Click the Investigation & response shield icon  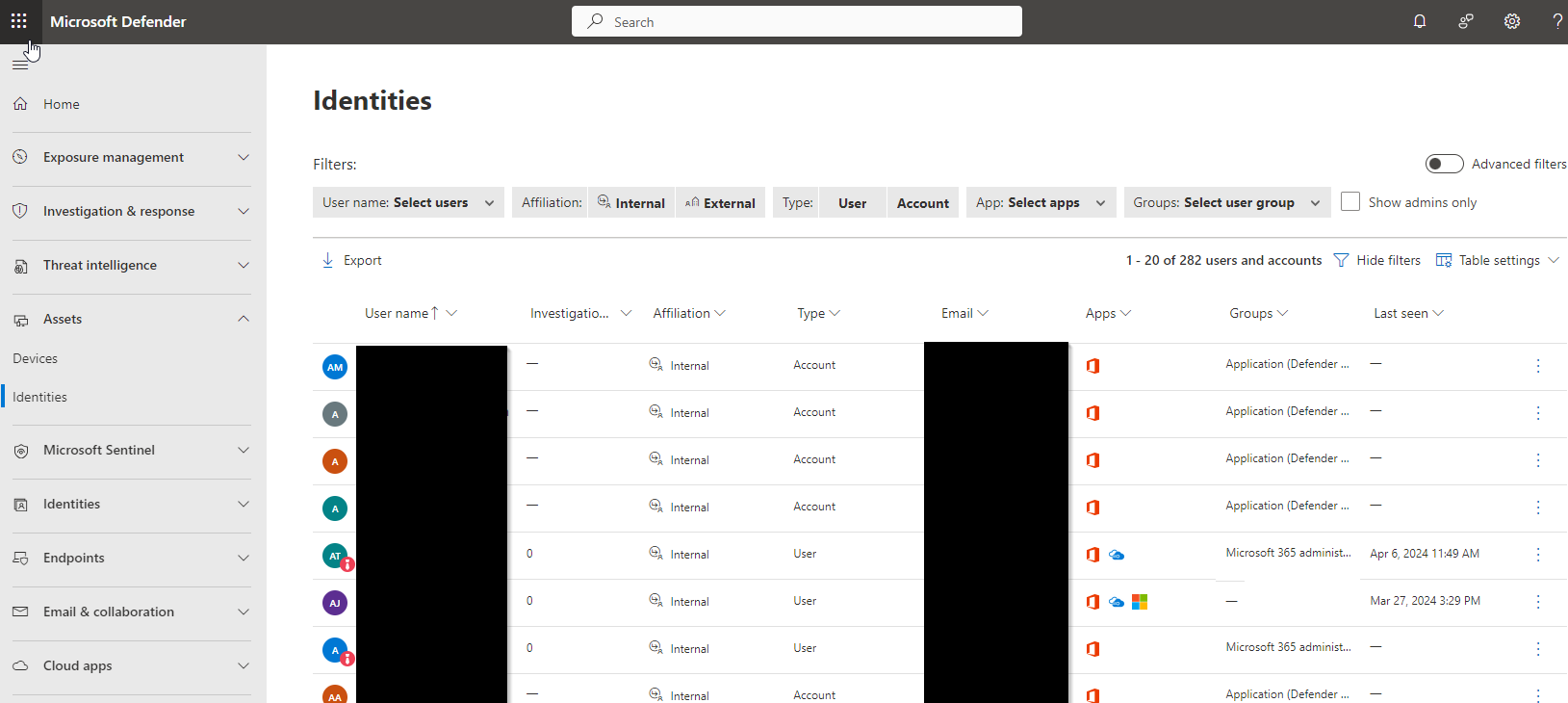point(20,211)
